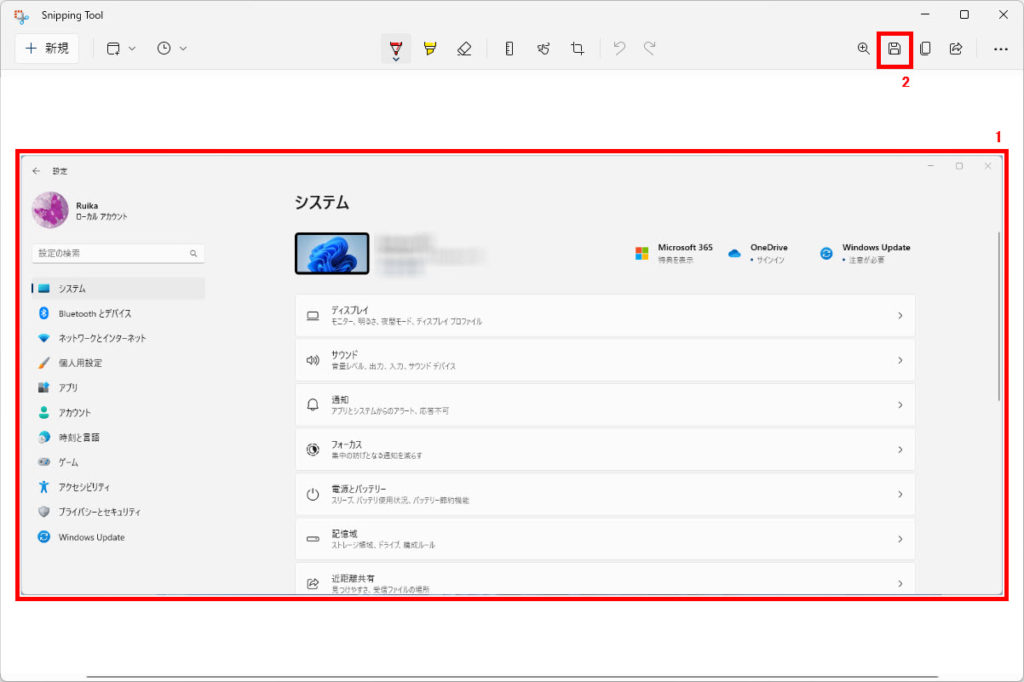Save snip using the floppy disk icon
The height and width of the screenshot is (682, 1024).
point(895,48)
